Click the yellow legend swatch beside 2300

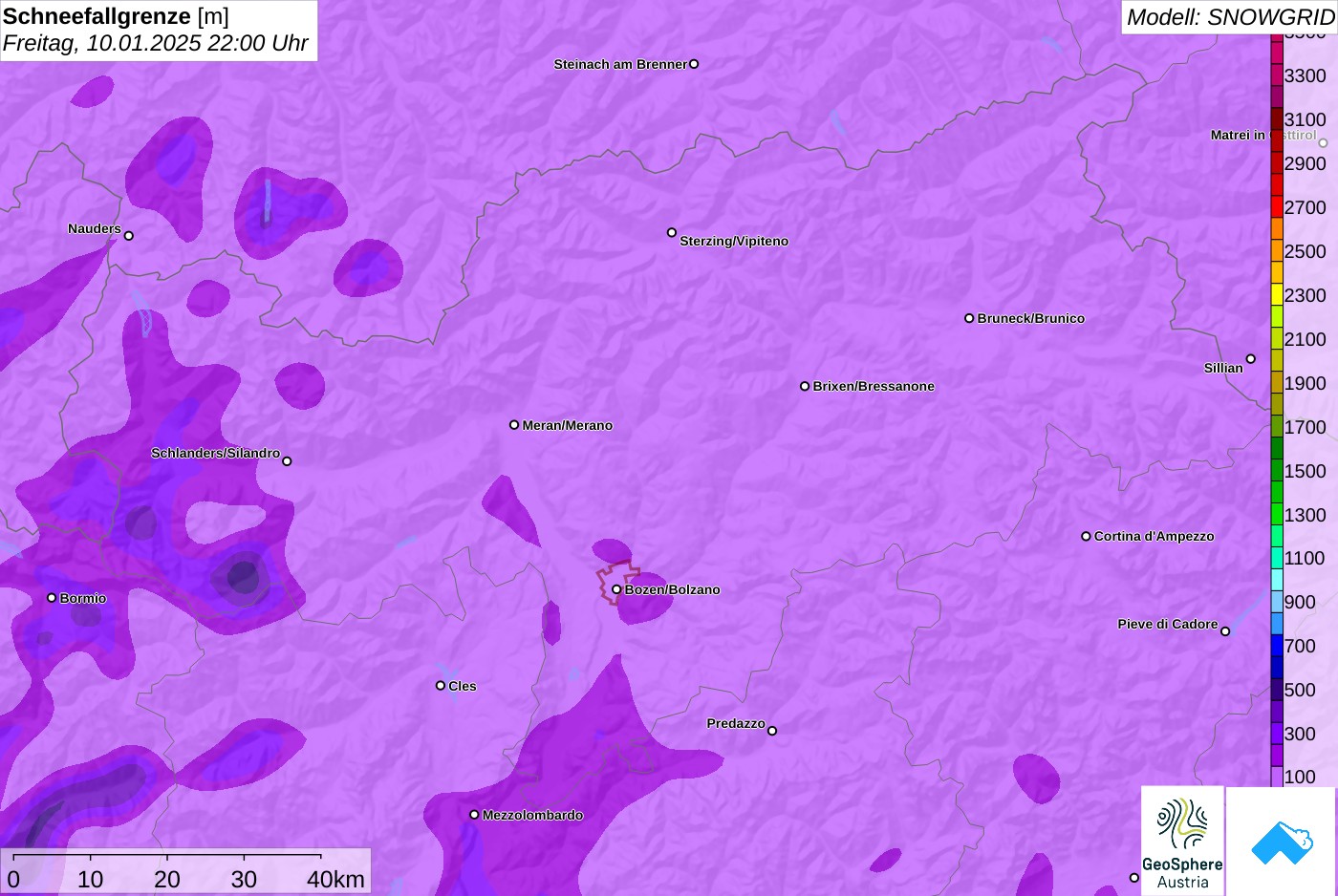[x=1277, y=295]
